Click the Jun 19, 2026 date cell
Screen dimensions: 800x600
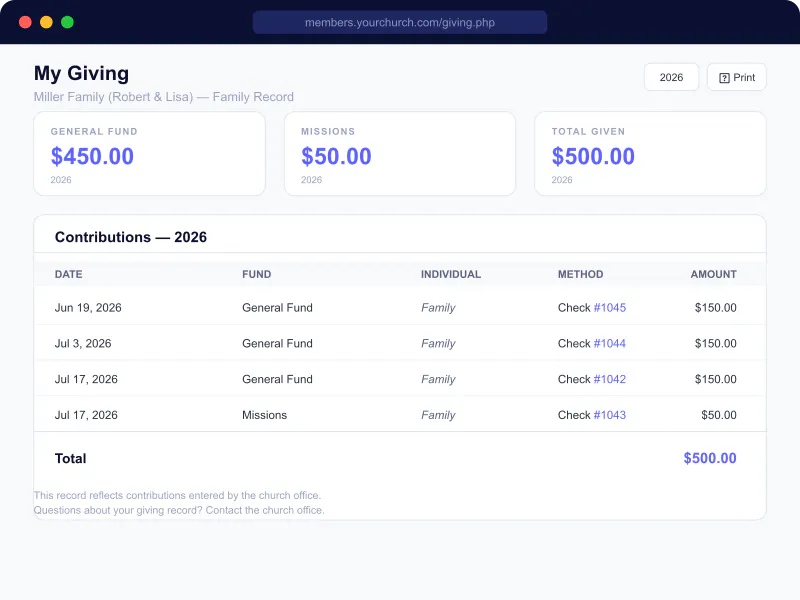coord(88,308)
